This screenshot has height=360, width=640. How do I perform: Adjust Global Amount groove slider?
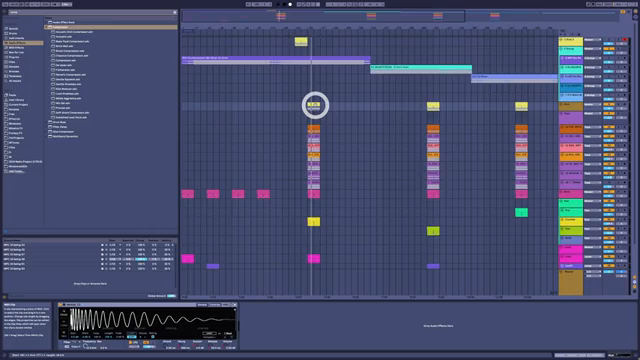tap(171, 296)
